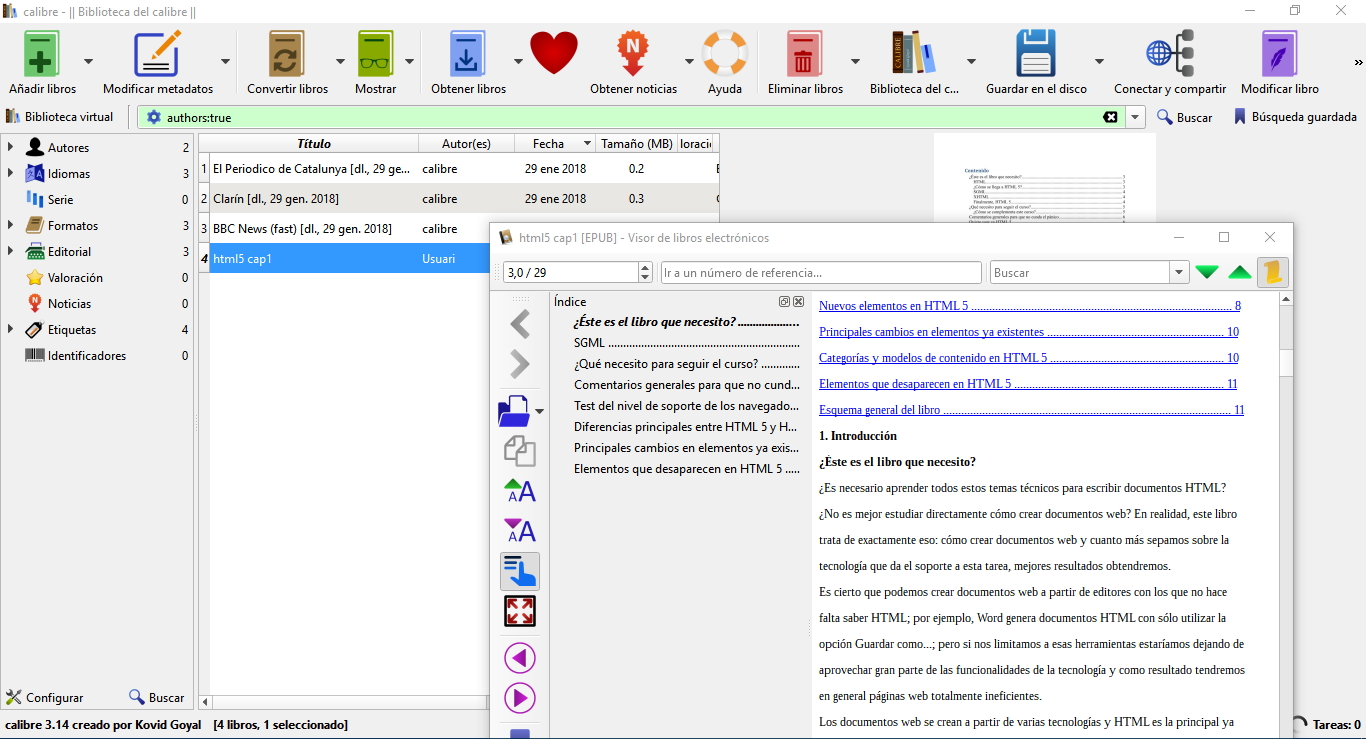Toggle full screen mode in viewer
Viewport: 1366px width, 739px height.
(520, 611)
